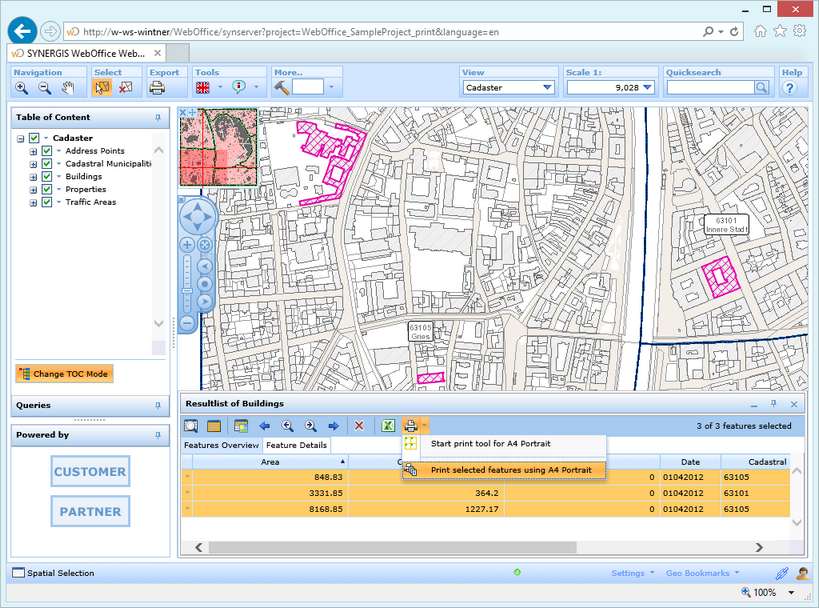Click the Quicksearch input field
This screenshot has height=608, width=819.
click(709, 88)
